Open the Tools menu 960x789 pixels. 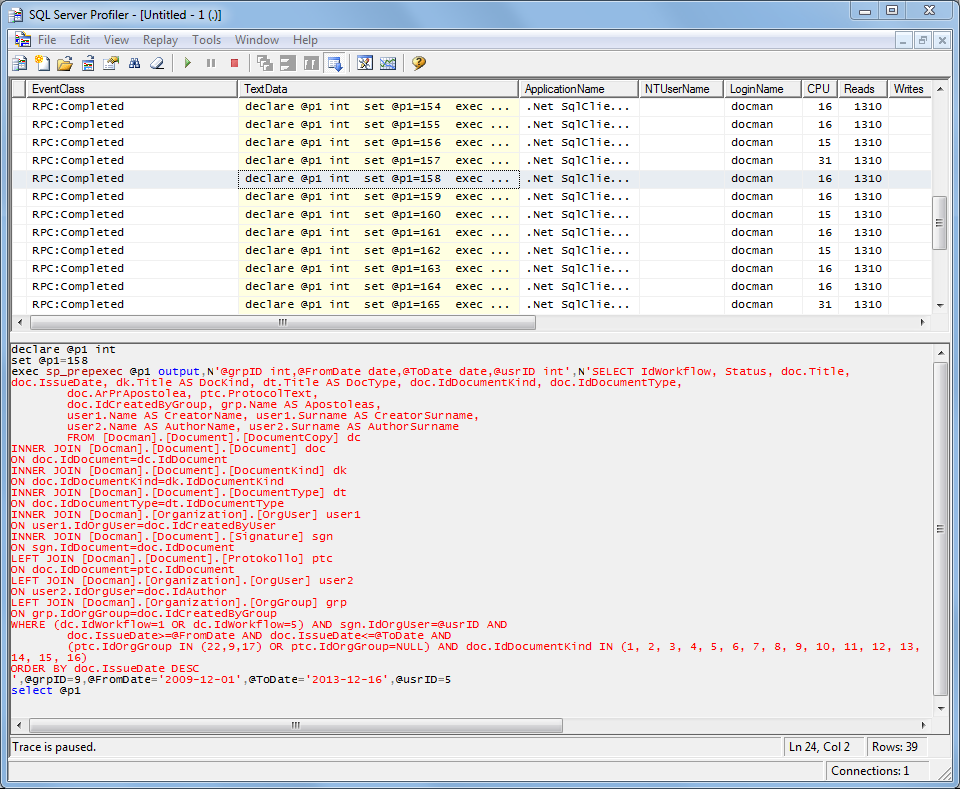pyautogui.click(x=206, y=40)
